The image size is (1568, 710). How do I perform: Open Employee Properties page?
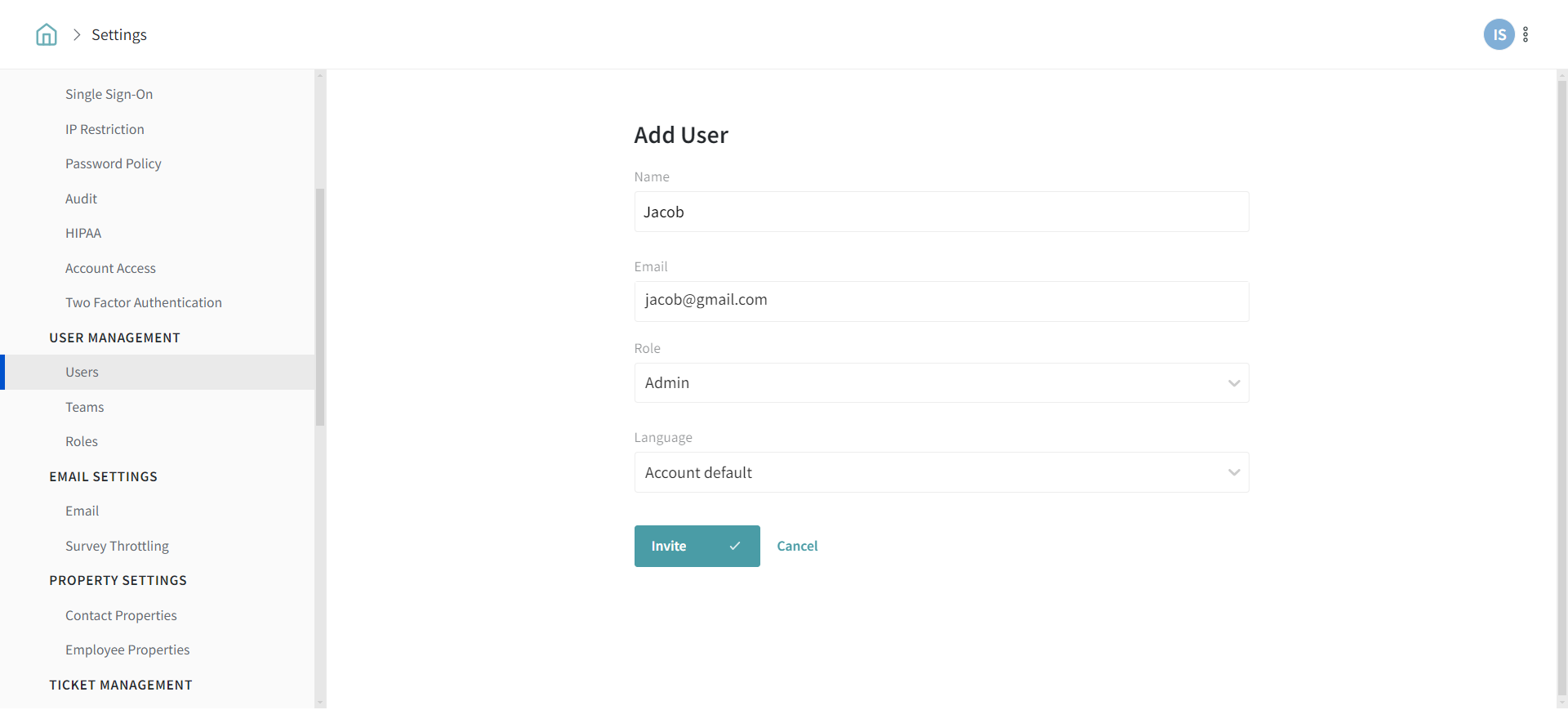tap(127, 650)
